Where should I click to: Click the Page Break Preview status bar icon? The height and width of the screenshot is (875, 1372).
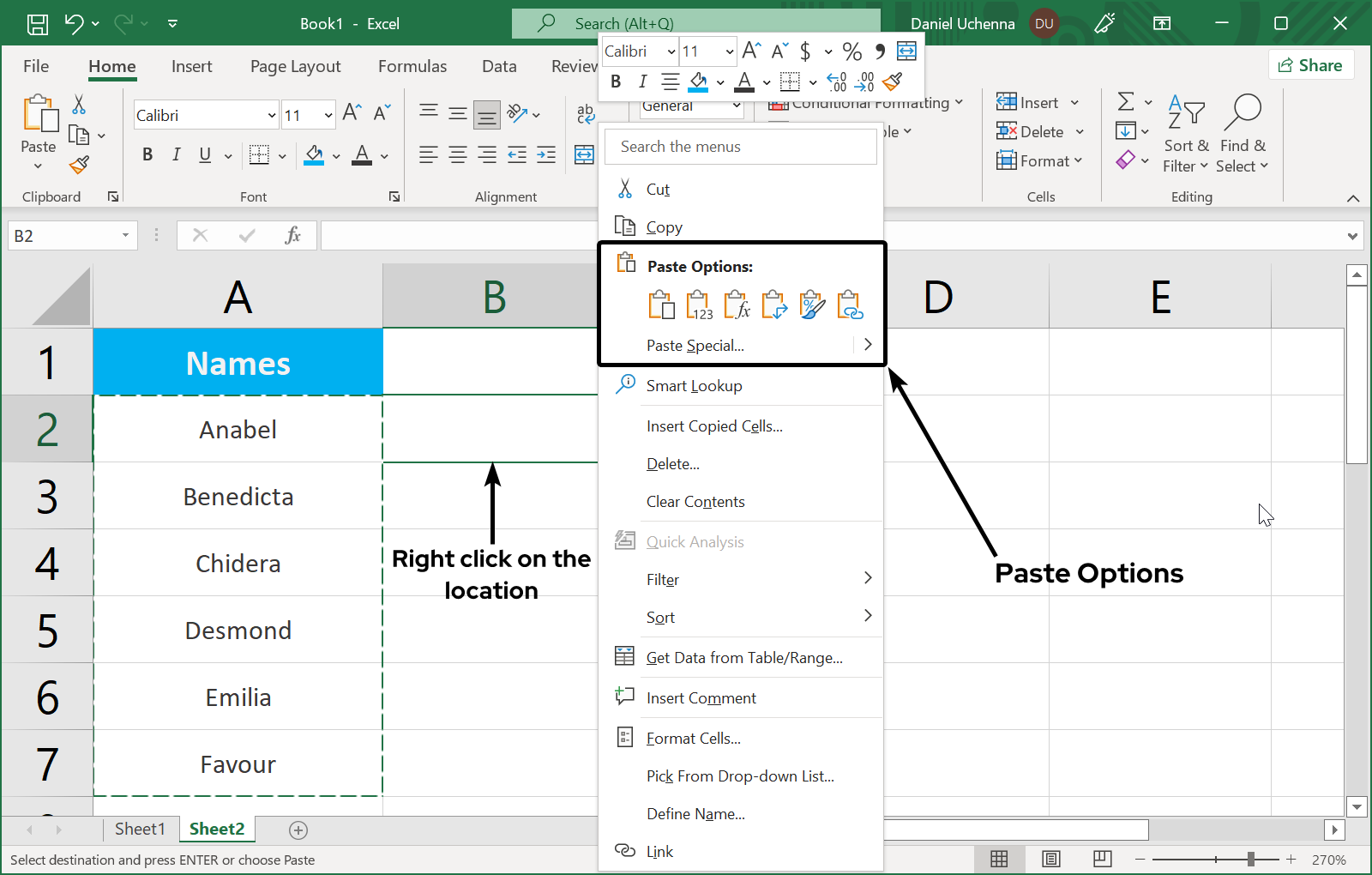point(1103,859)
